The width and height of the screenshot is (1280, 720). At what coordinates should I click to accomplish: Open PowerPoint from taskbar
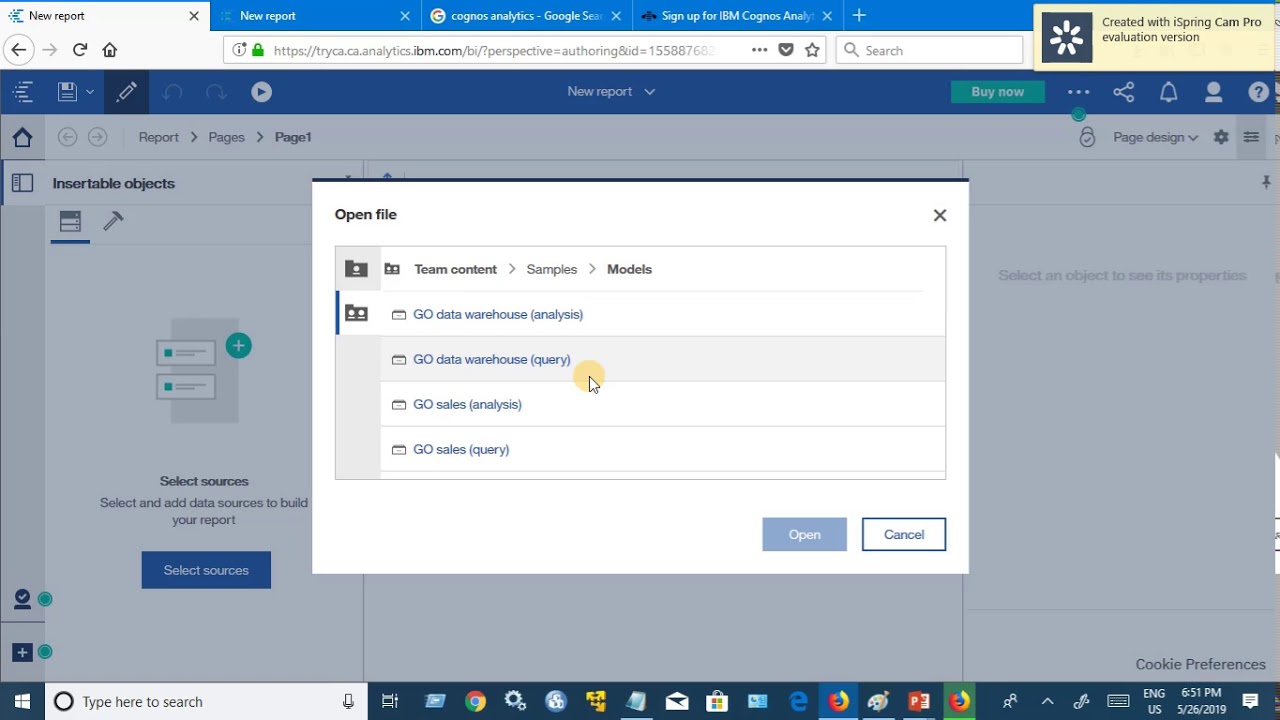coord(919,701)
